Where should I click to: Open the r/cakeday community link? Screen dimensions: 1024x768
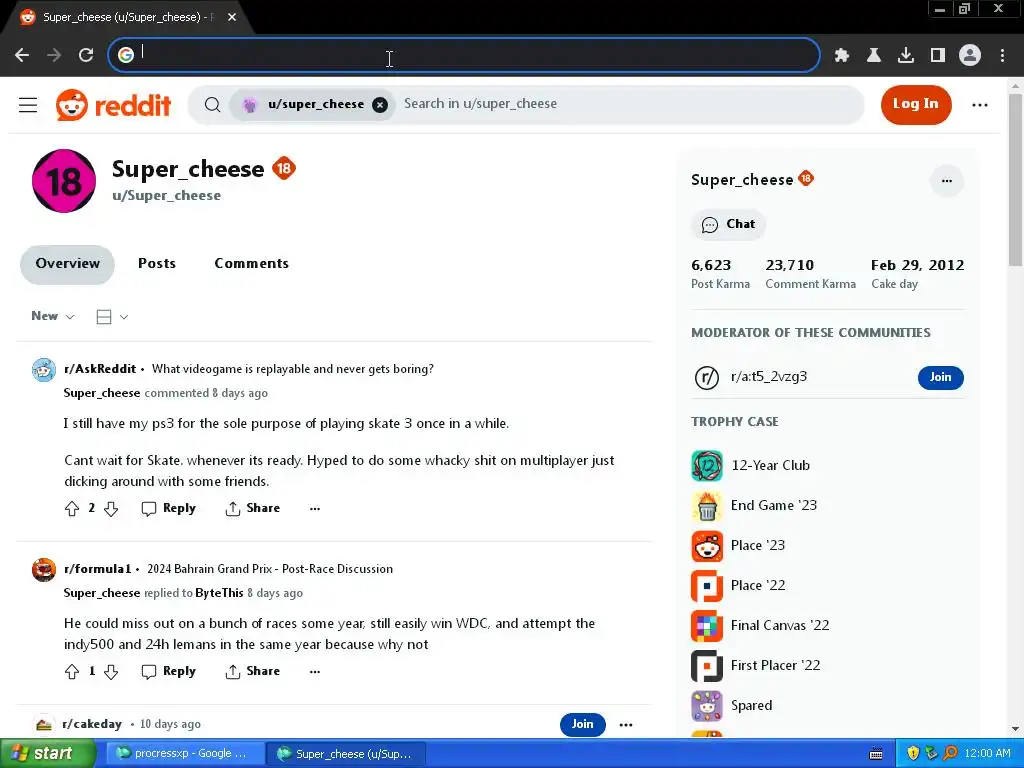92,724
